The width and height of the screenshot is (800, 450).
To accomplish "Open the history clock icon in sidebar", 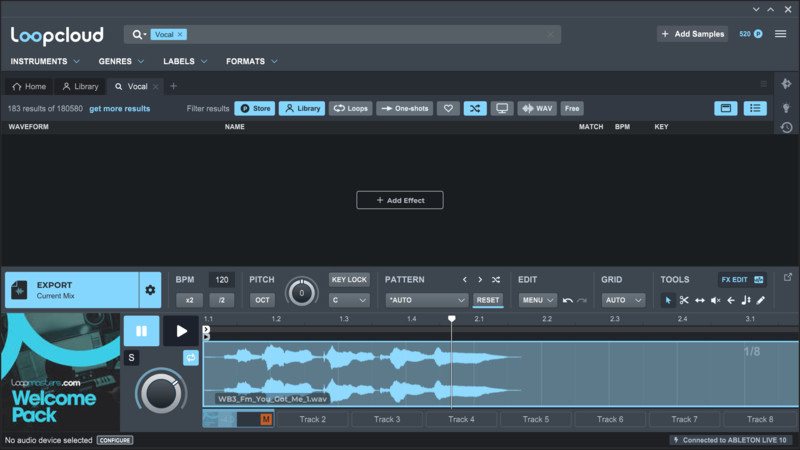I will point(787,127).
